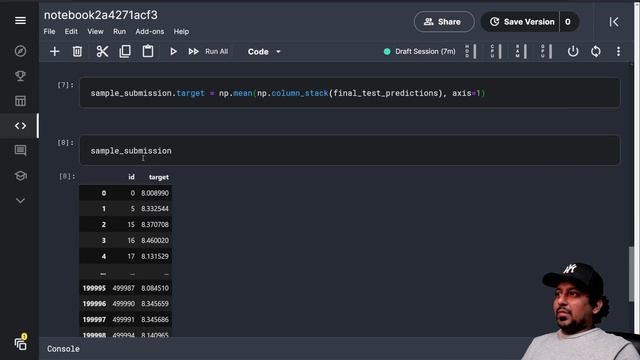
Task: Expand more sidebar items chevron
Action: point(20,200)
